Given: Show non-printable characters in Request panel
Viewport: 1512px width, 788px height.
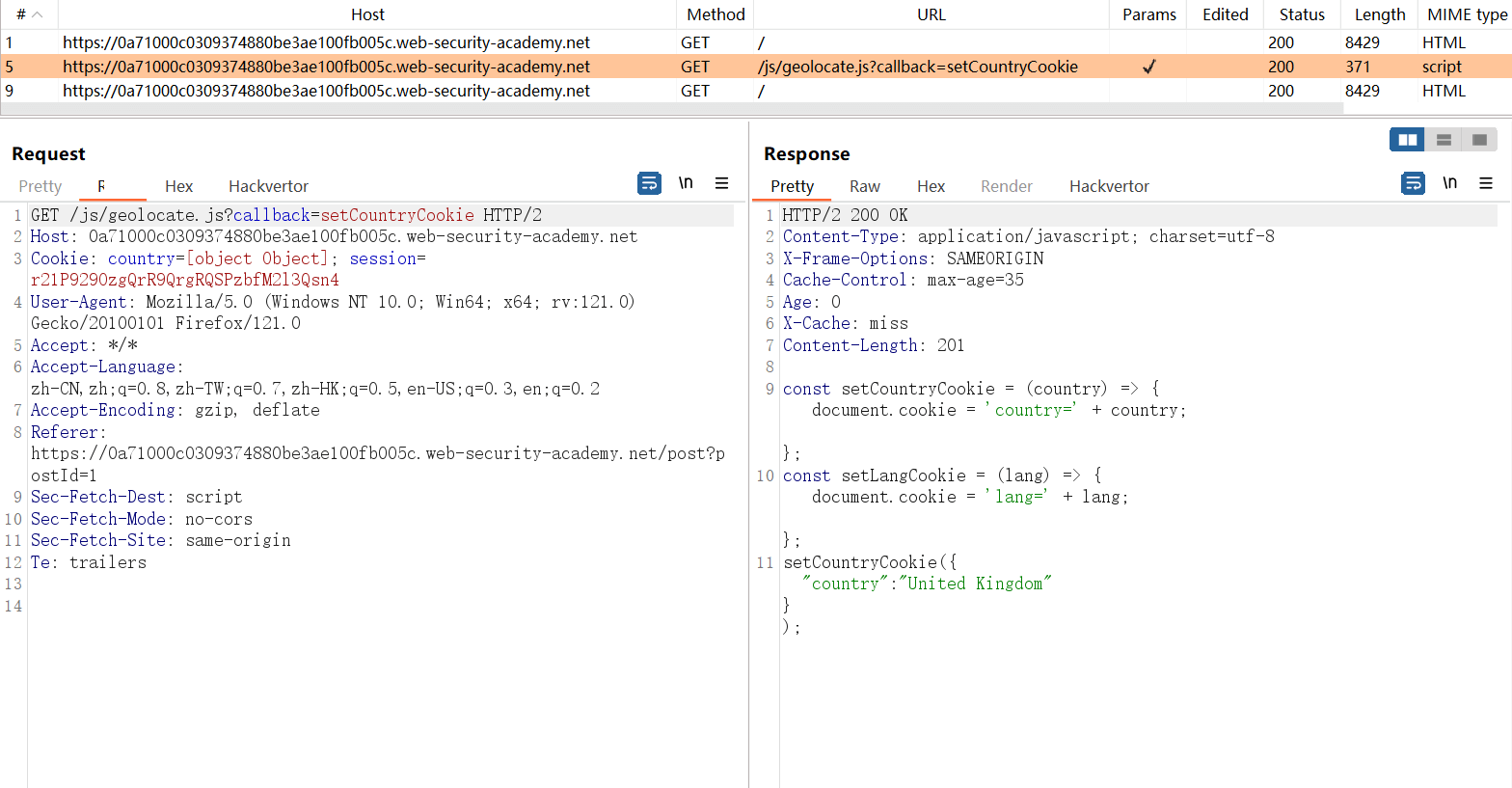Looking at the screenshot, I should point(686,183).
